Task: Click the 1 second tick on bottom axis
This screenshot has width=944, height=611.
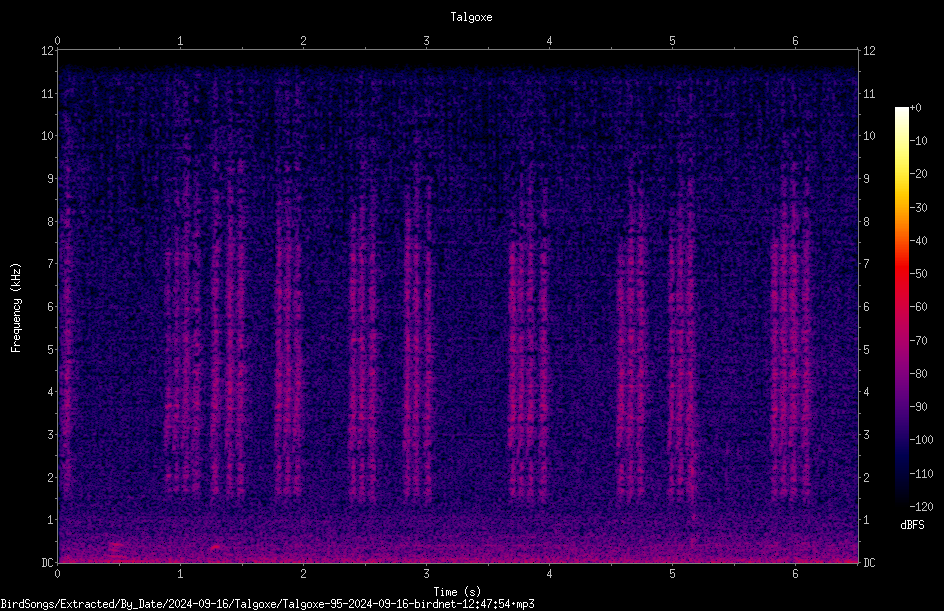Action: tap(180, 574)
